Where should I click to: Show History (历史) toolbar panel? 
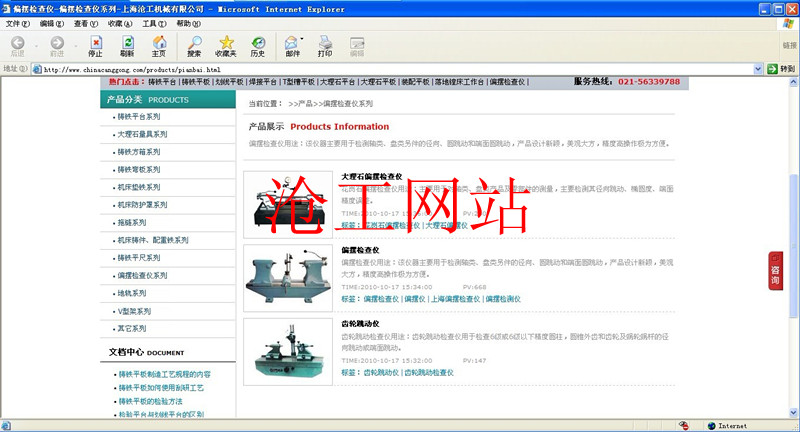pos(258,46)
